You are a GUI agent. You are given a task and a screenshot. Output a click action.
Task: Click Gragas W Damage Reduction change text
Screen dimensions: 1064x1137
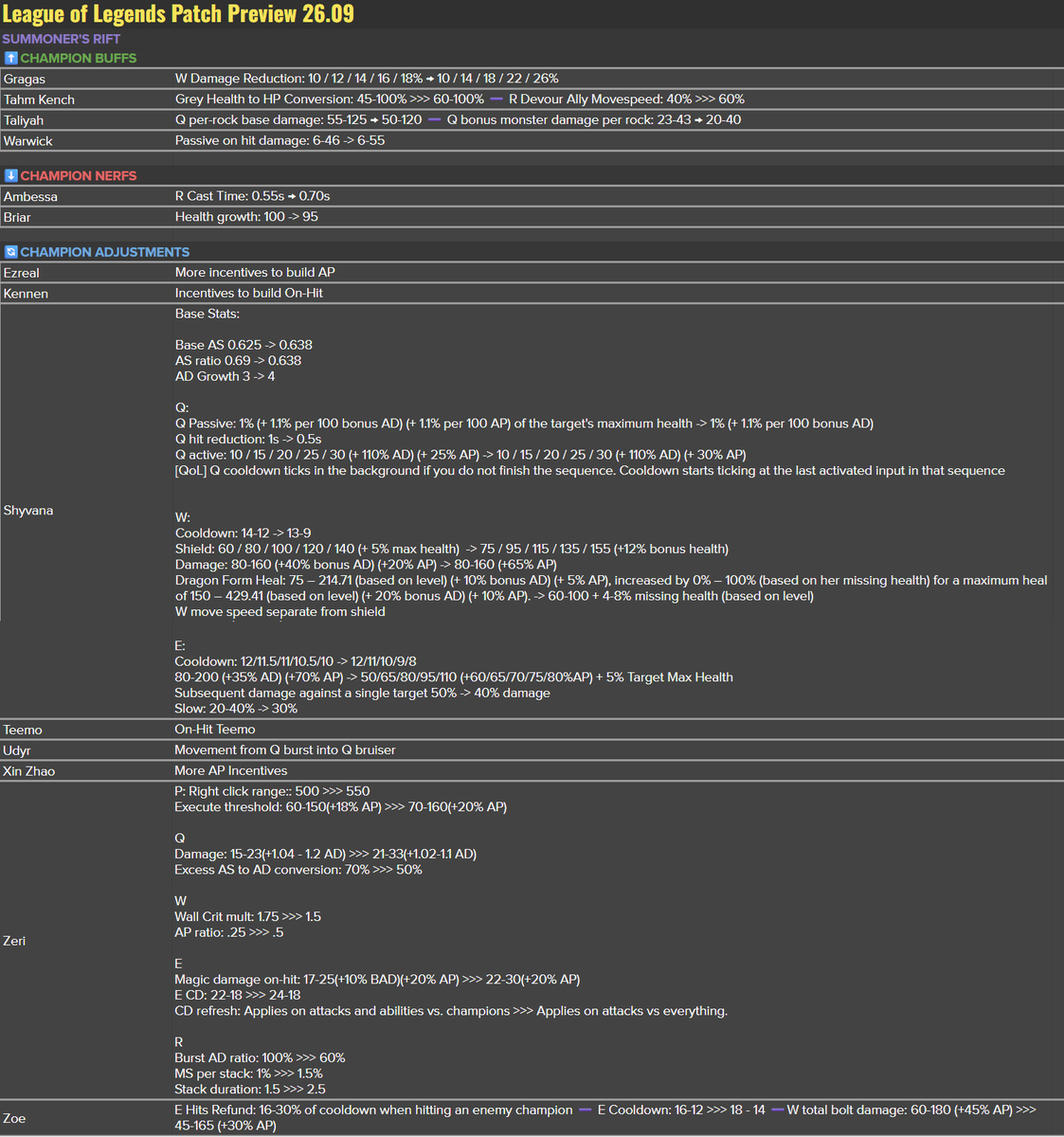point(367,79)
